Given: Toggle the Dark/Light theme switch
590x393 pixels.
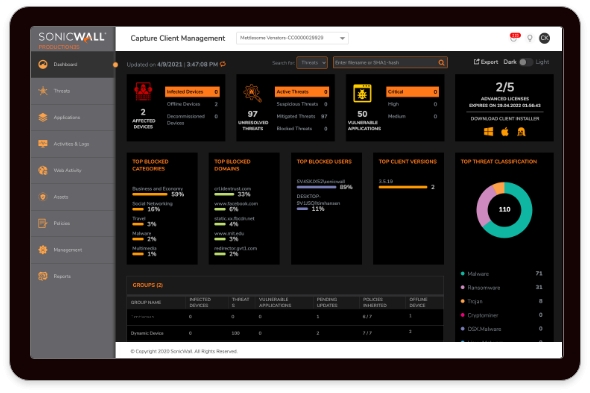Looking at the screenshot, I should 526,62.
